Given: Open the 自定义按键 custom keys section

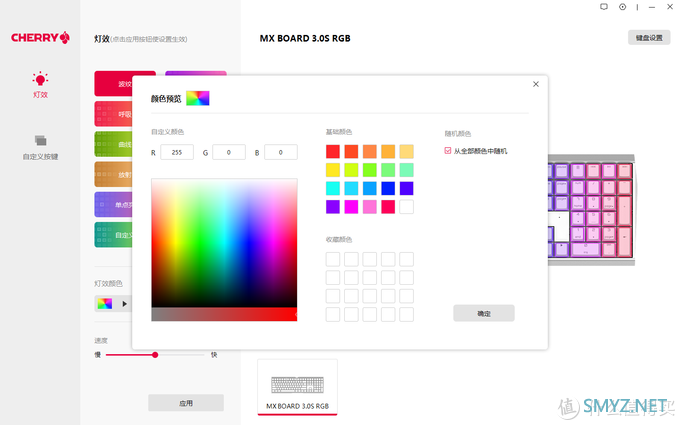Looking at the screenshot, I should (40, 147).
